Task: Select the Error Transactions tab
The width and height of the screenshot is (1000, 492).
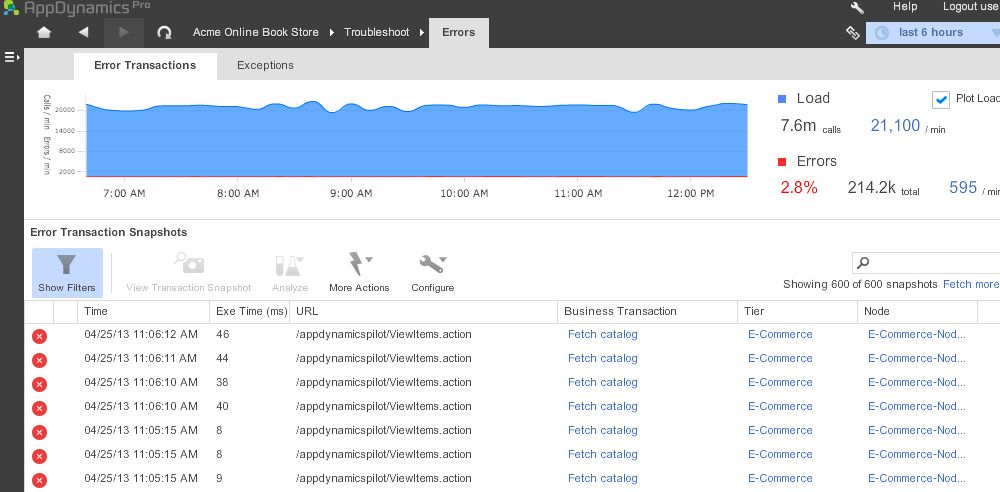Action: click(145, 65)
